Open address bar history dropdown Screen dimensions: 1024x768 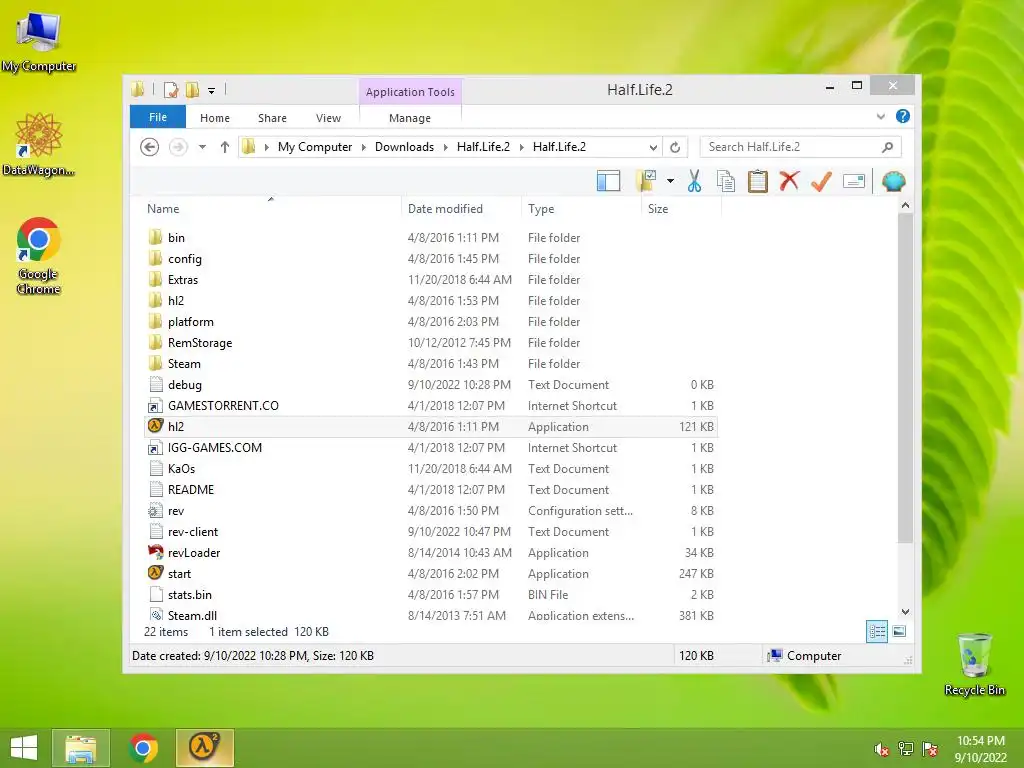tap(652, 147)
